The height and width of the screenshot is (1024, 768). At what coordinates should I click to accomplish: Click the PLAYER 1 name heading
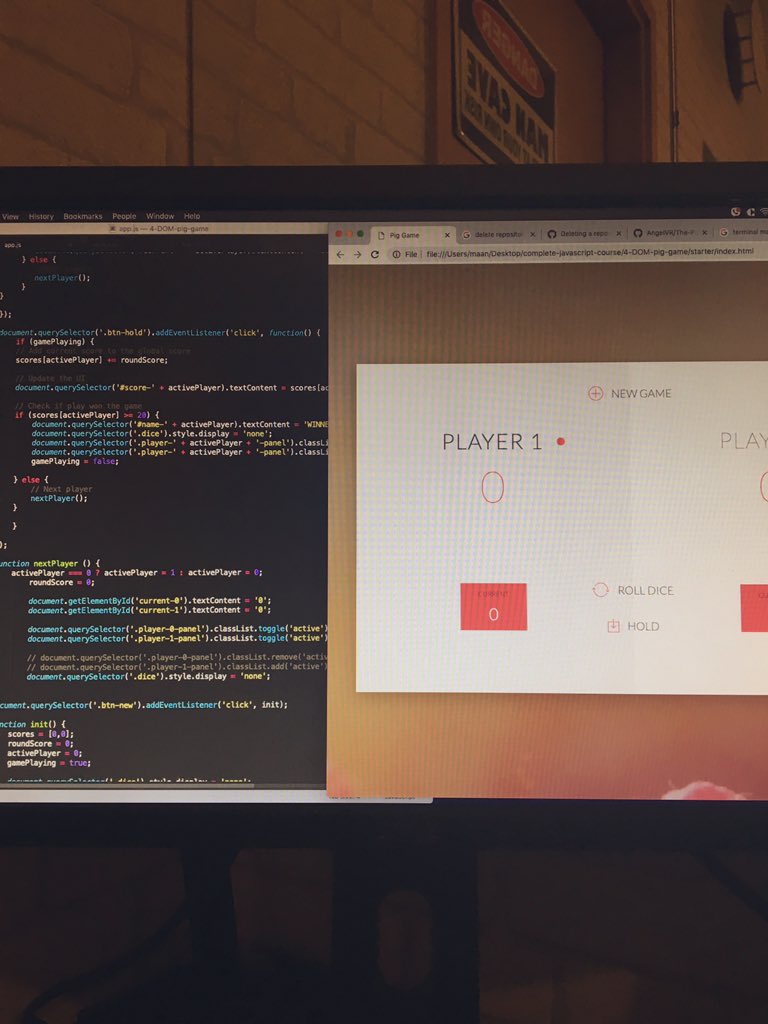[492, 442]
